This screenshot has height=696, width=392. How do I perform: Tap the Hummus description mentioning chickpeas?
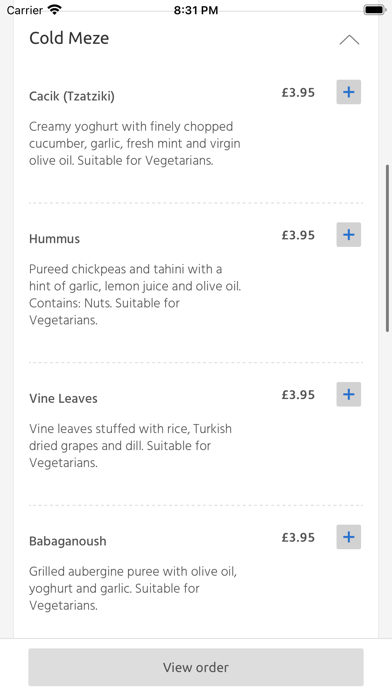point(135,294)
